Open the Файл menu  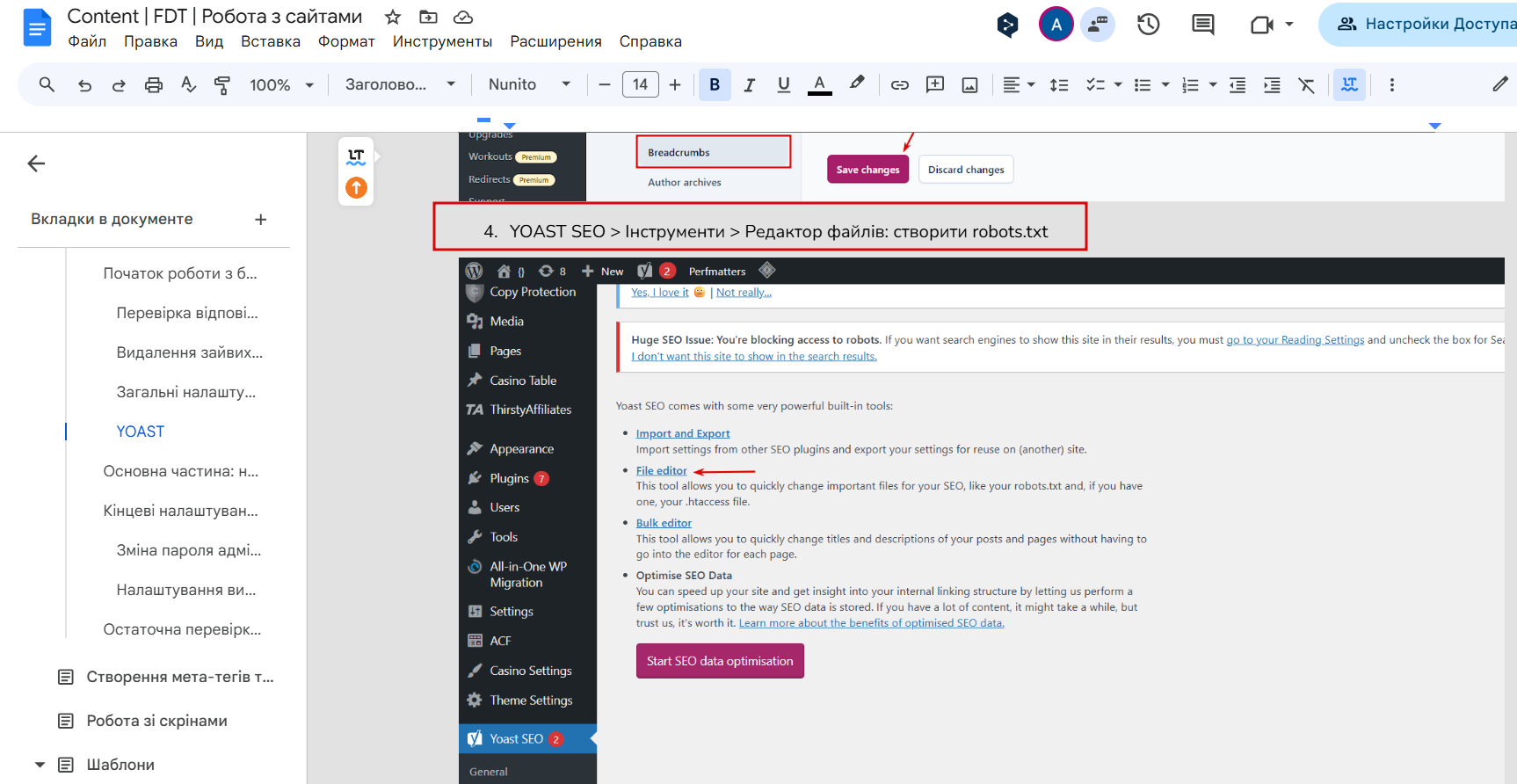(87, 41)
